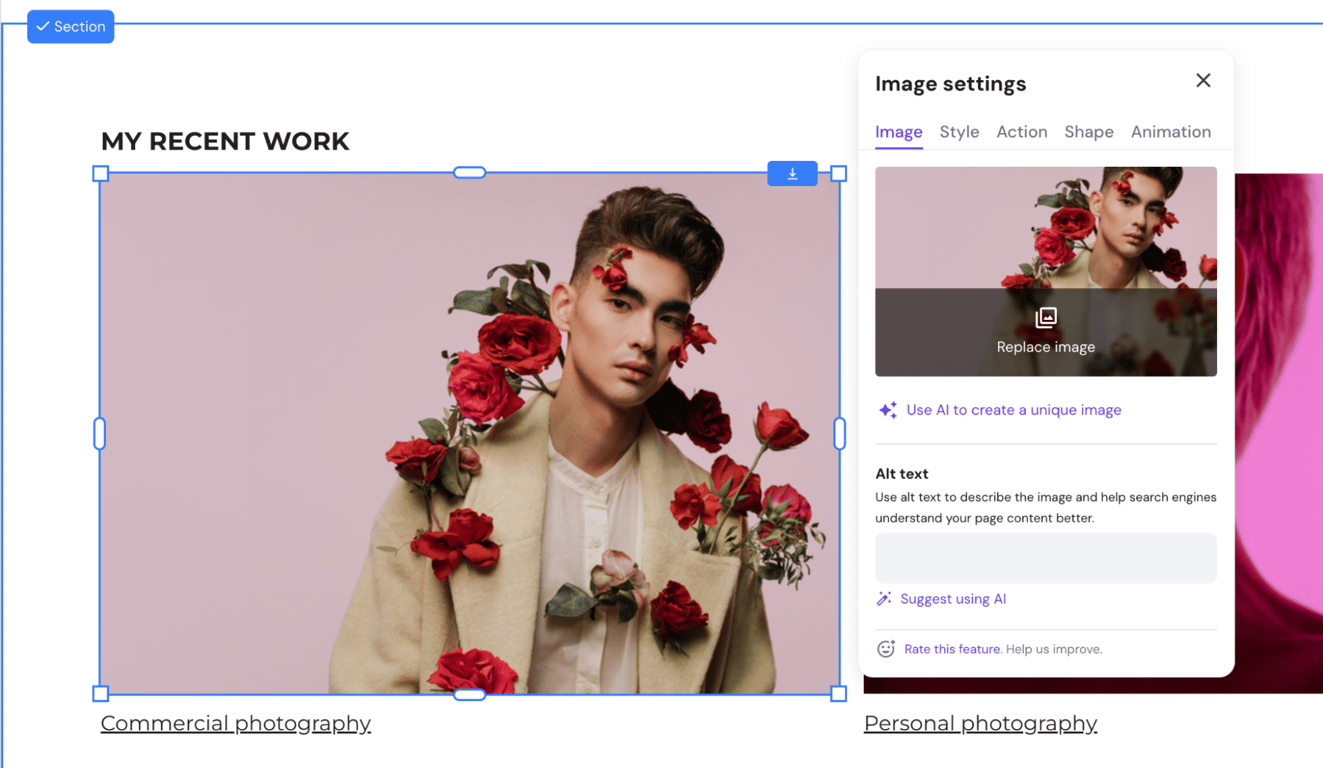The image size is (1323, 768).
Task: Click inside the Alt text input field
Action: (x=1045, y=557)
